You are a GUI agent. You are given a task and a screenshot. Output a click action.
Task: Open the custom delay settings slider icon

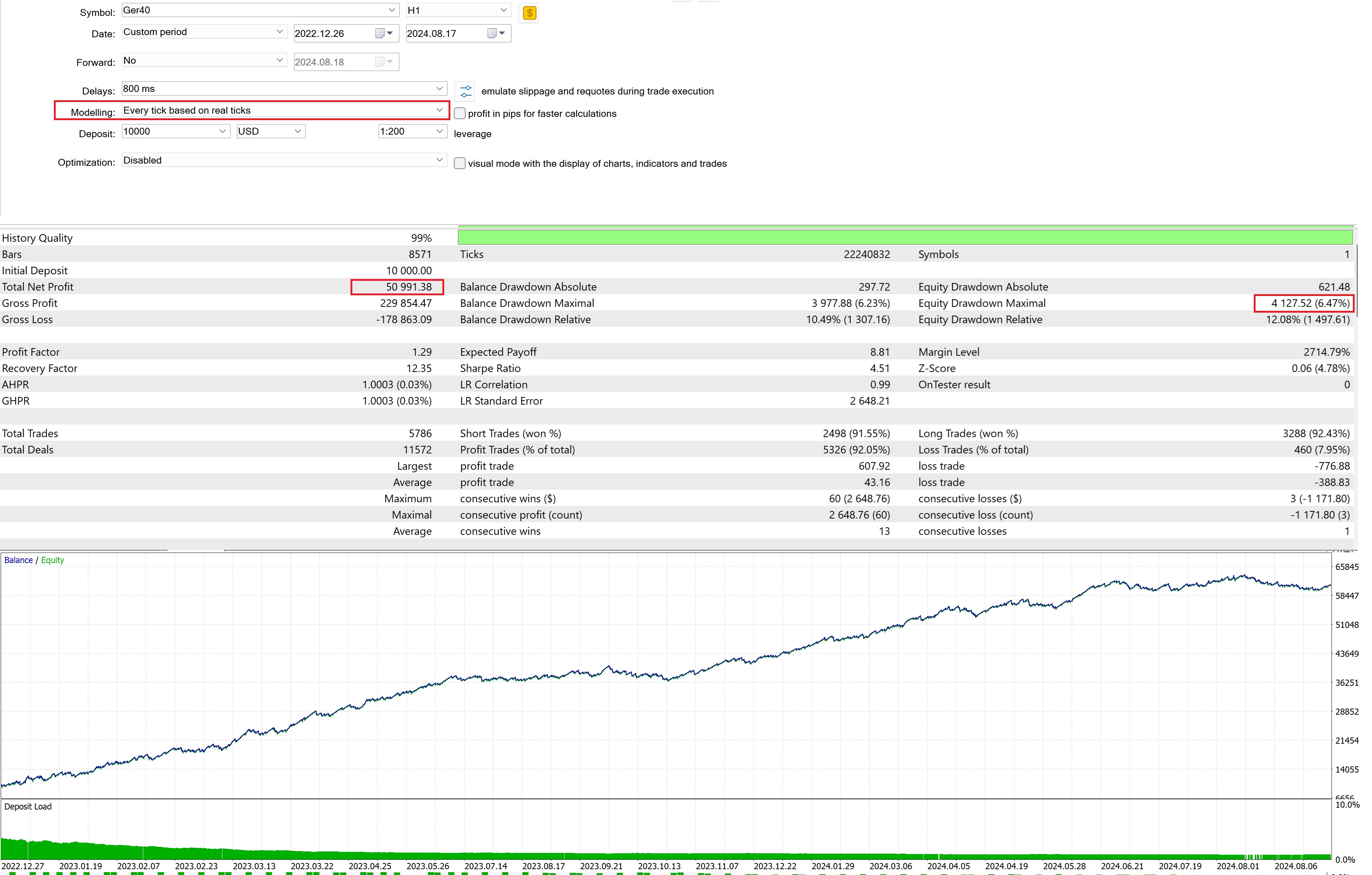coord(466,91)
